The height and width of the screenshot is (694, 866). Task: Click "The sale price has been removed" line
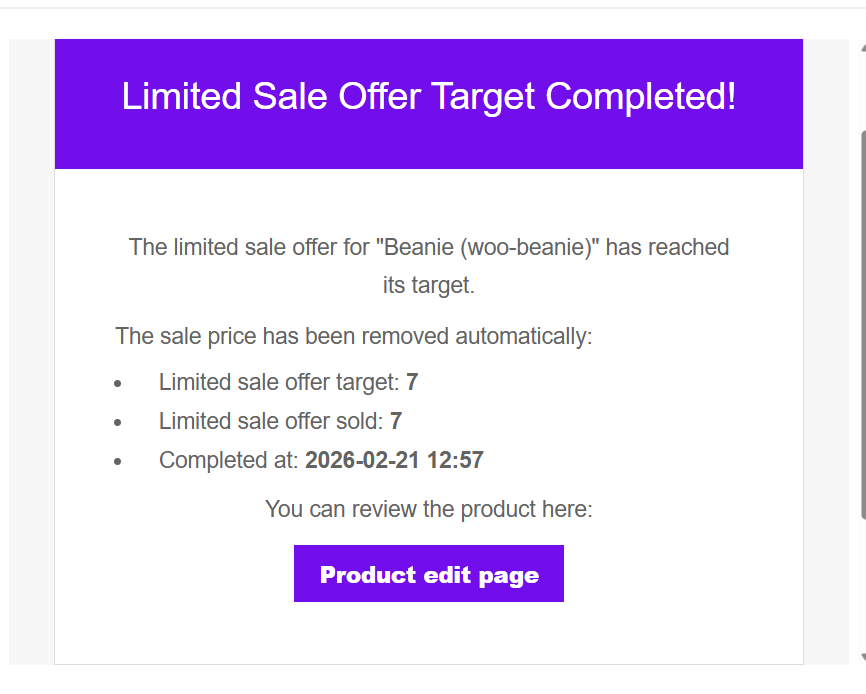click(354, 335)
